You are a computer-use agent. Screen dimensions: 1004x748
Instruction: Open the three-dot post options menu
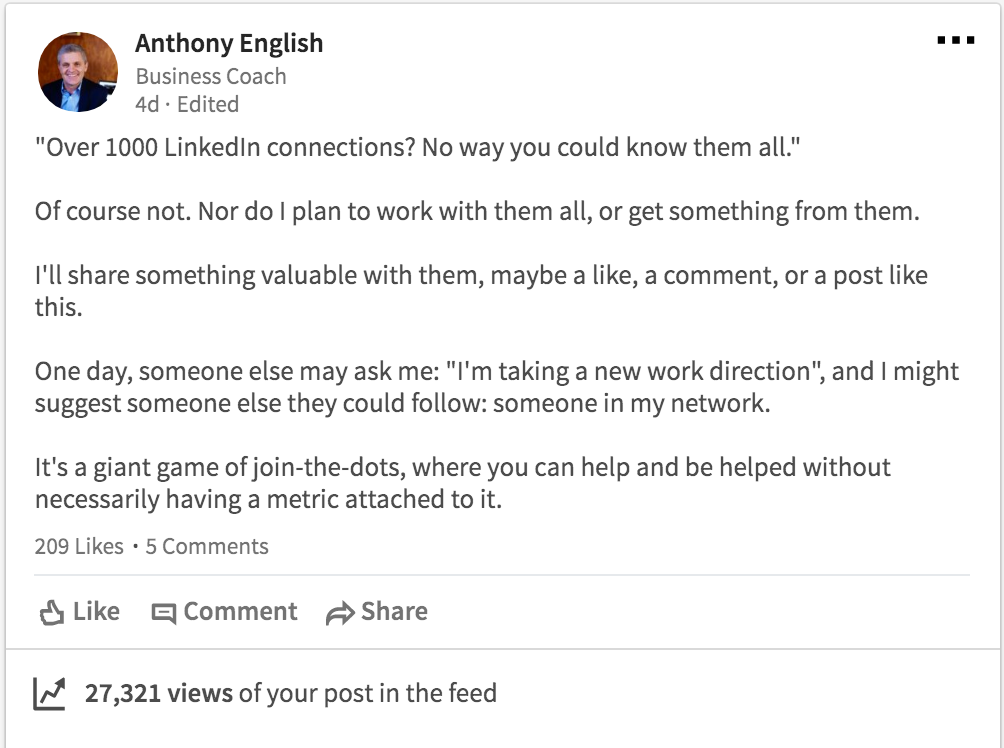[955, 41]
